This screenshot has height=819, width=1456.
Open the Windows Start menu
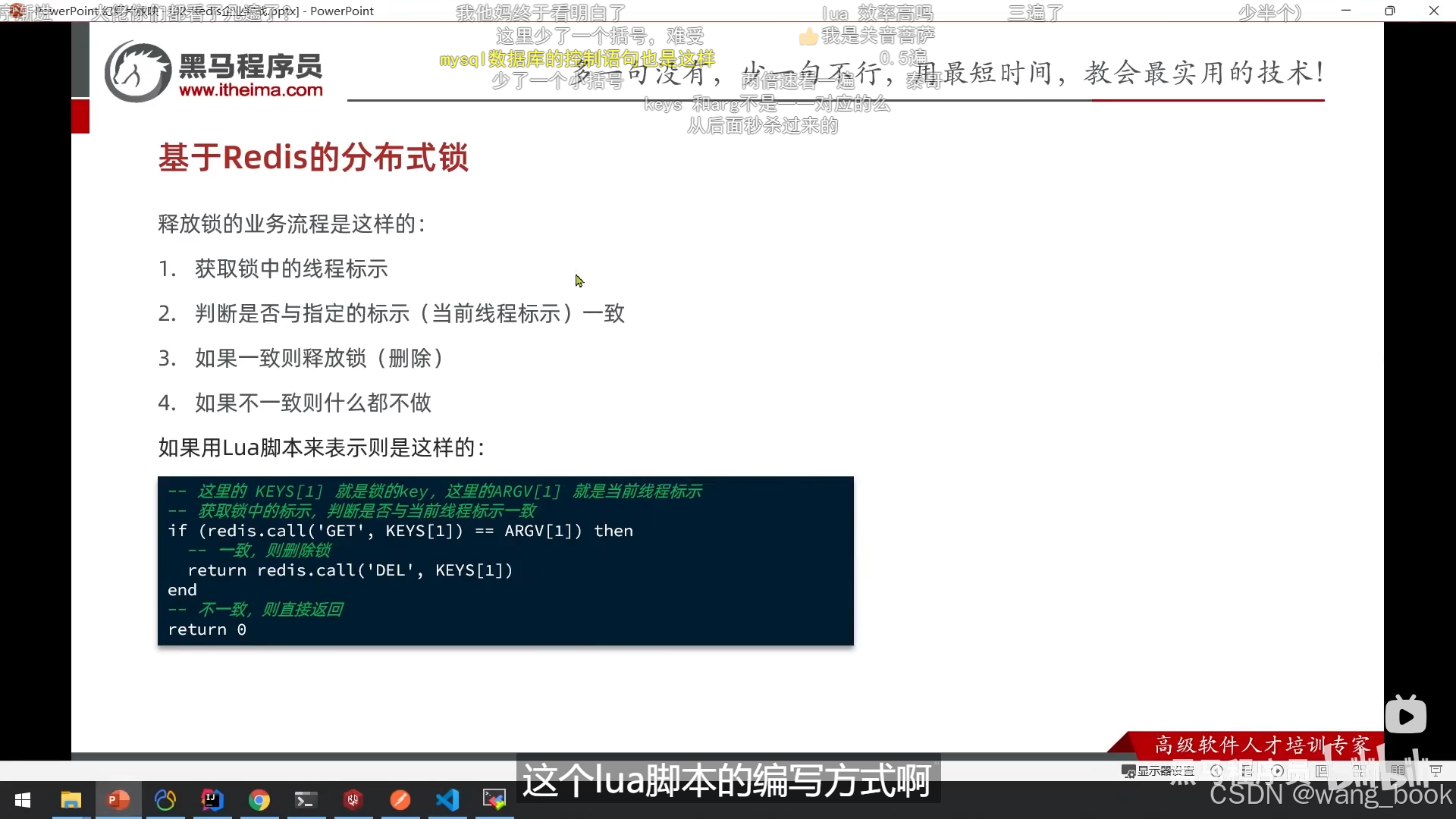pyautogui.click(x=23, y=800)
